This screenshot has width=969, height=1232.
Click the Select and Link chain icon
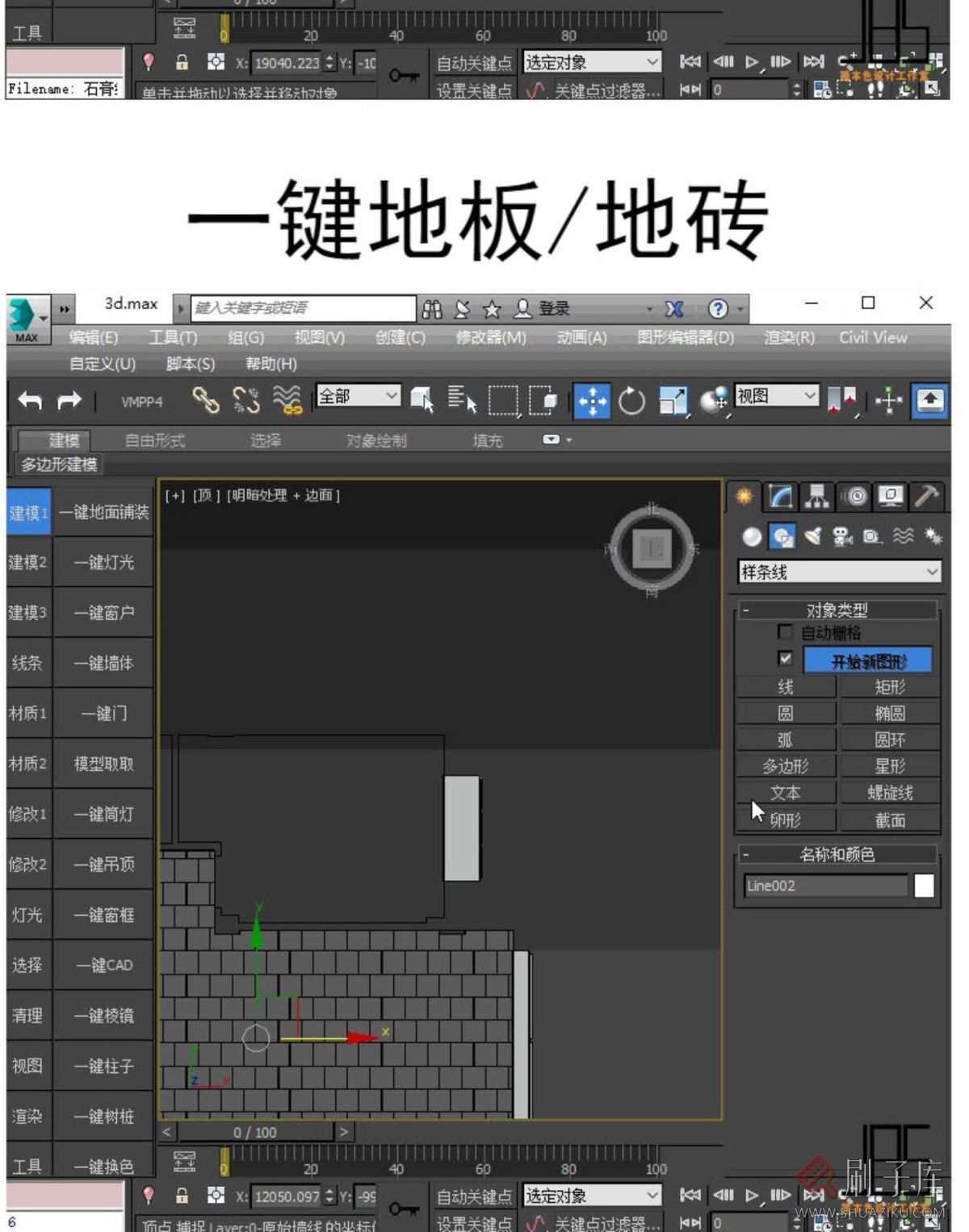(x=205, y=400)
